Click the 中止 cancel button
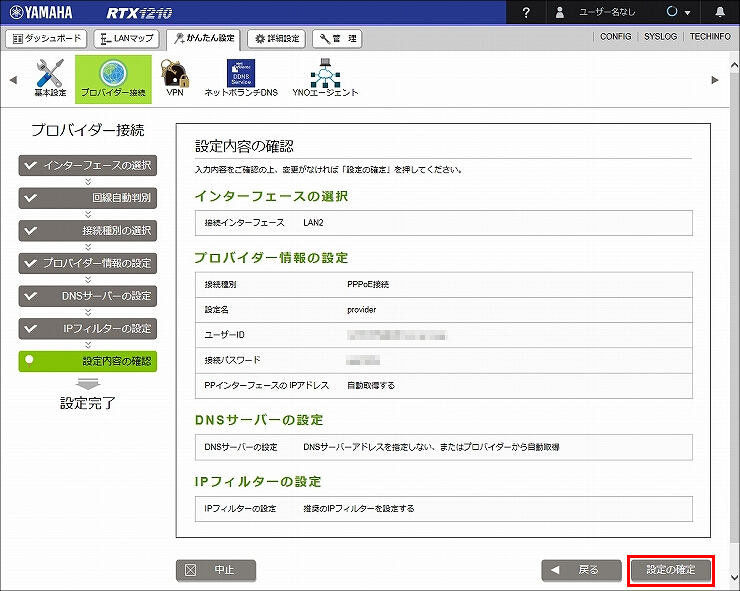This screenshot has height=591, width=740. point(216,570)
